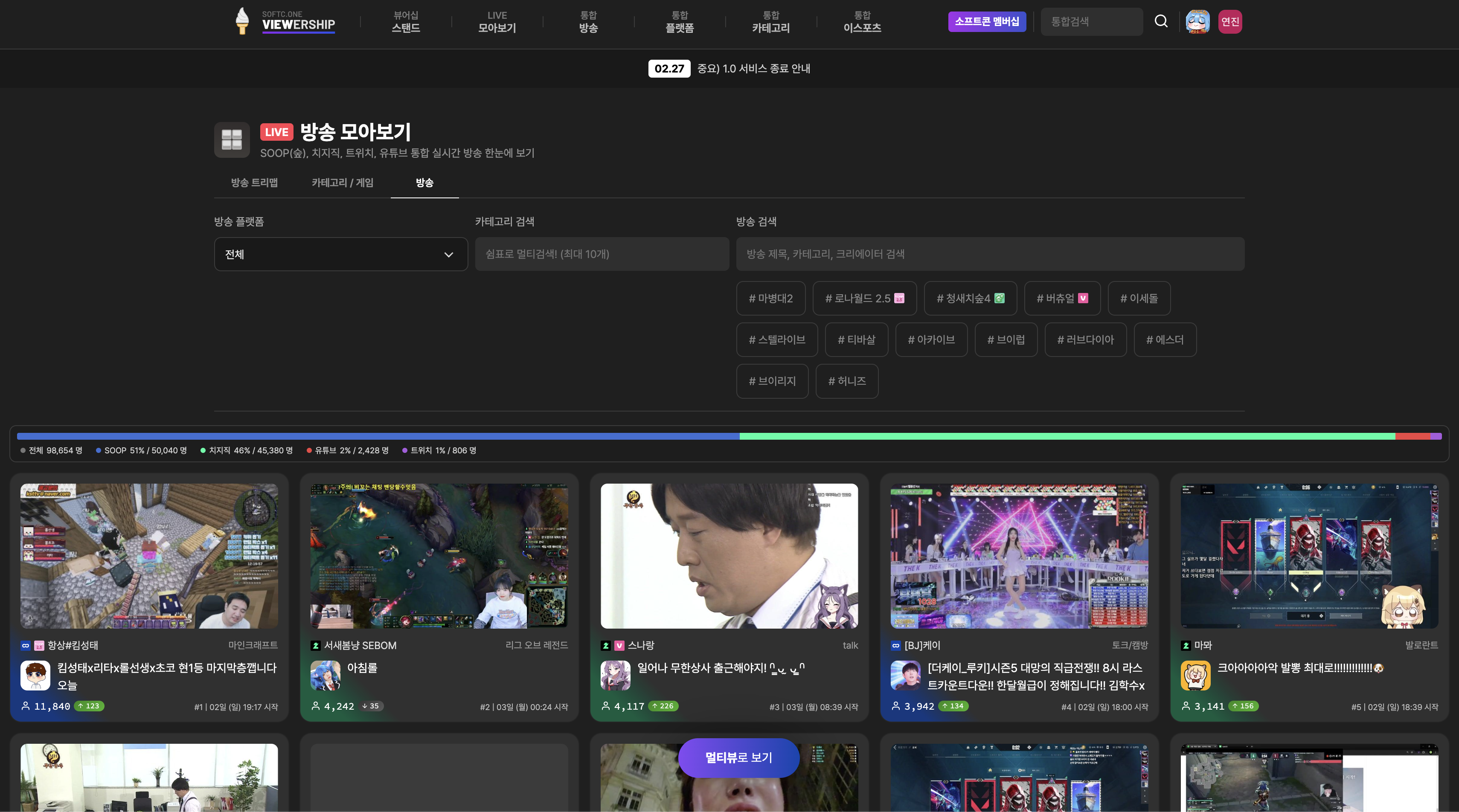Focus the 방송 검색 input field
This screenshot has height=812, width=1459.
[x=990, y=254]
